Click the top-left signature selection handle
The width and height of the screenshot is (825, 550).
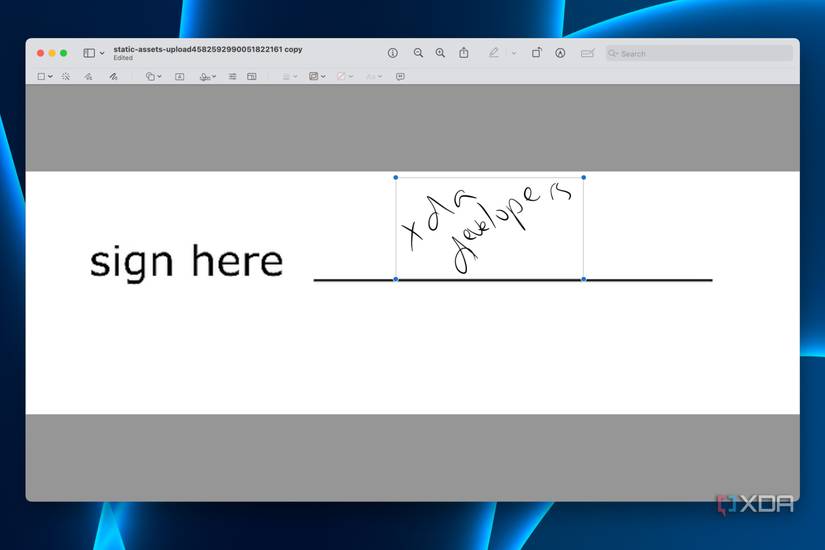[396, 177]
